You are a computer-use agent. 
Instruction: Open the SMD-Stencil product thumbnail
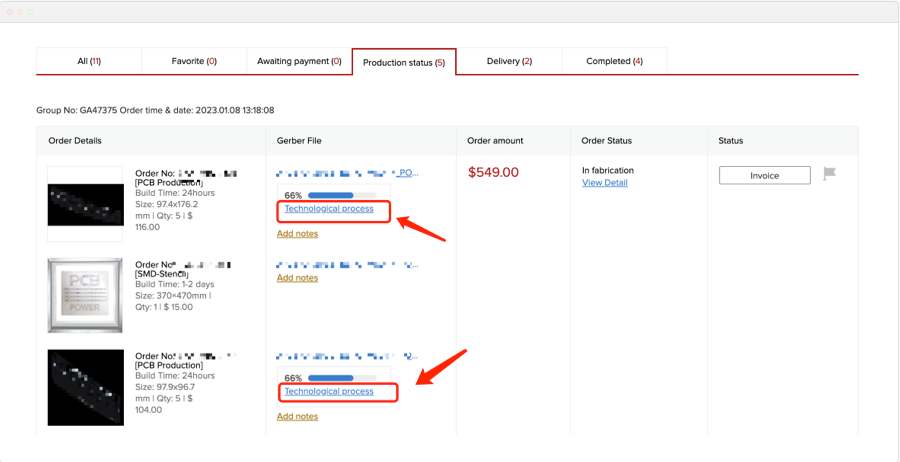click(x=85, y=295)
